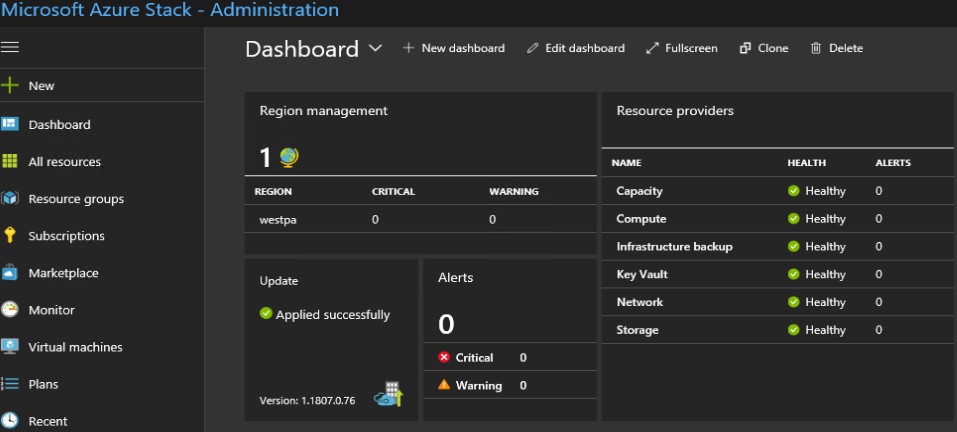Open Dashboard from the sidebar icon
The height and width of the screenshot is (432, 957).
11,125
